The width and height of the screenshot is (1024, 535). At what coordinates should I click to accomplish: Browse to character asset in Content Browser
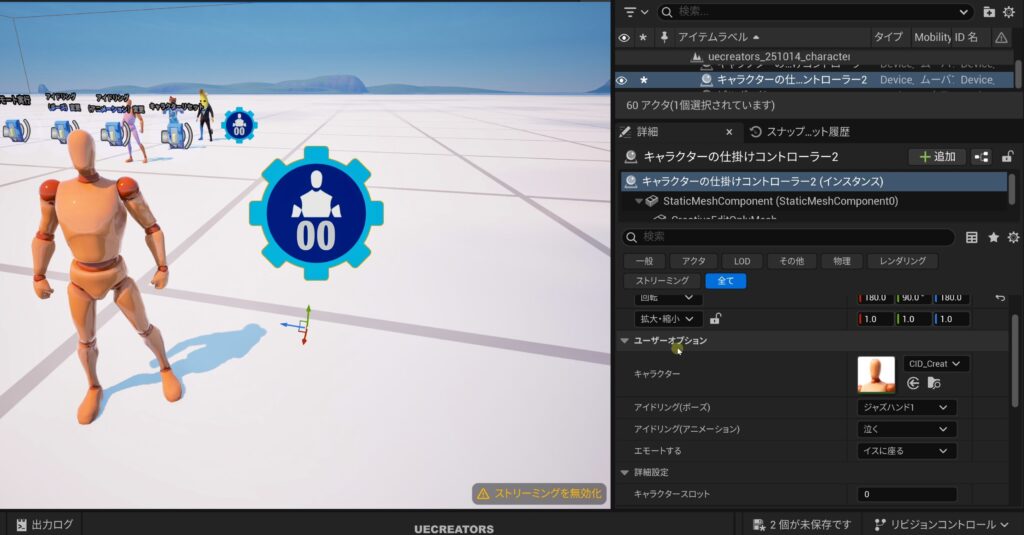933,383
